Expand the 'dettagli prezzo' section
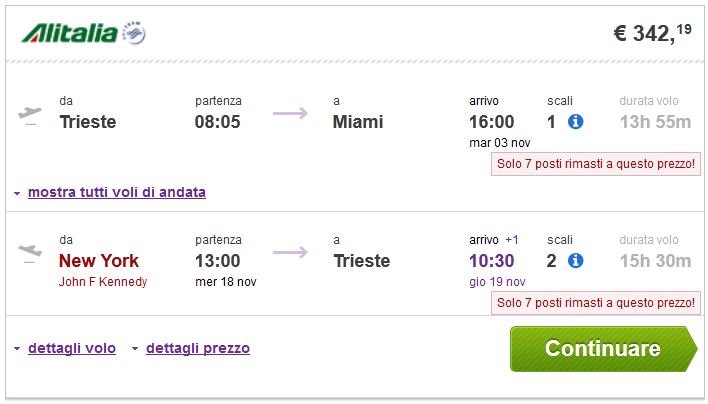 coord(197,348)
